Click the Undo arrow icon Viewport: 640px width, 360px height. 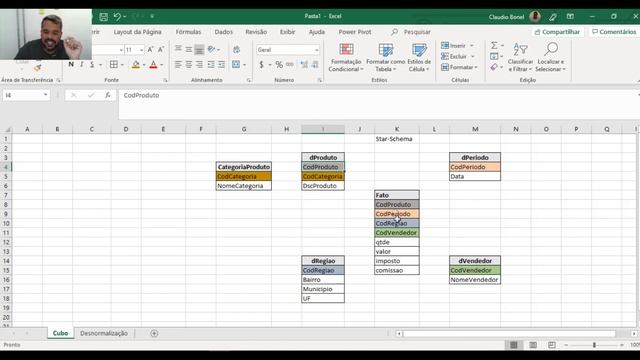[118, 17]
